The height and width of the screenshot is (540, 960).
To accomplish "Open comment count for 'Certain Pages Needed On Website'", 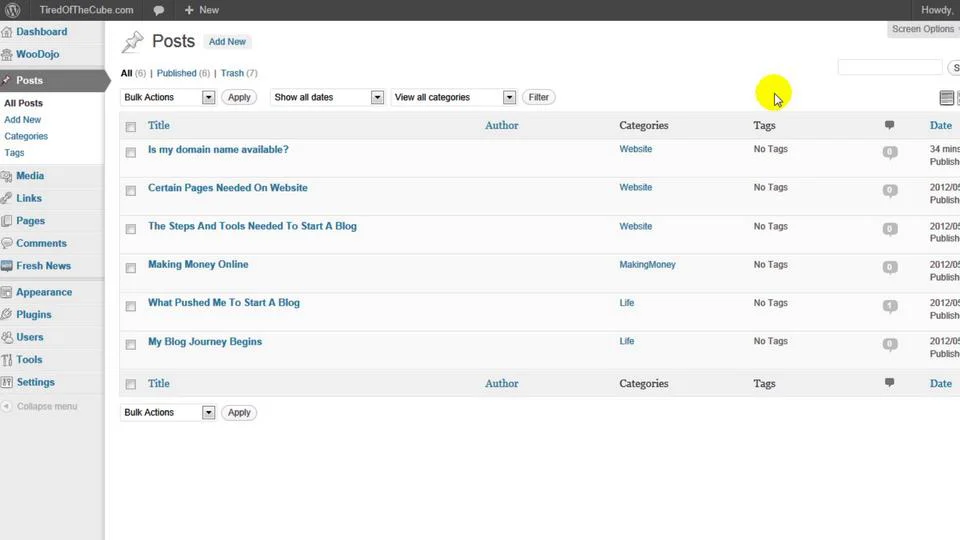I will [x=890, y=190].
